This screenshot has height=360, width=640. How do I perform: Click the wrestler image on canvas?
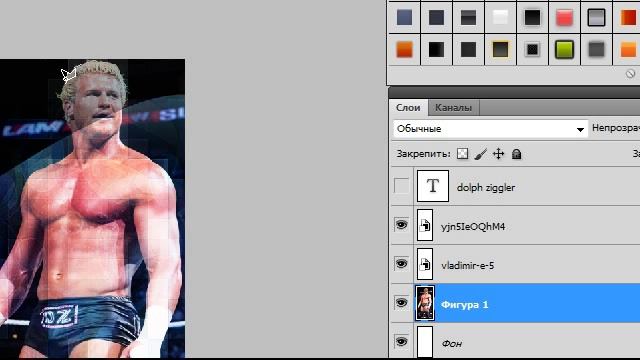92,208
